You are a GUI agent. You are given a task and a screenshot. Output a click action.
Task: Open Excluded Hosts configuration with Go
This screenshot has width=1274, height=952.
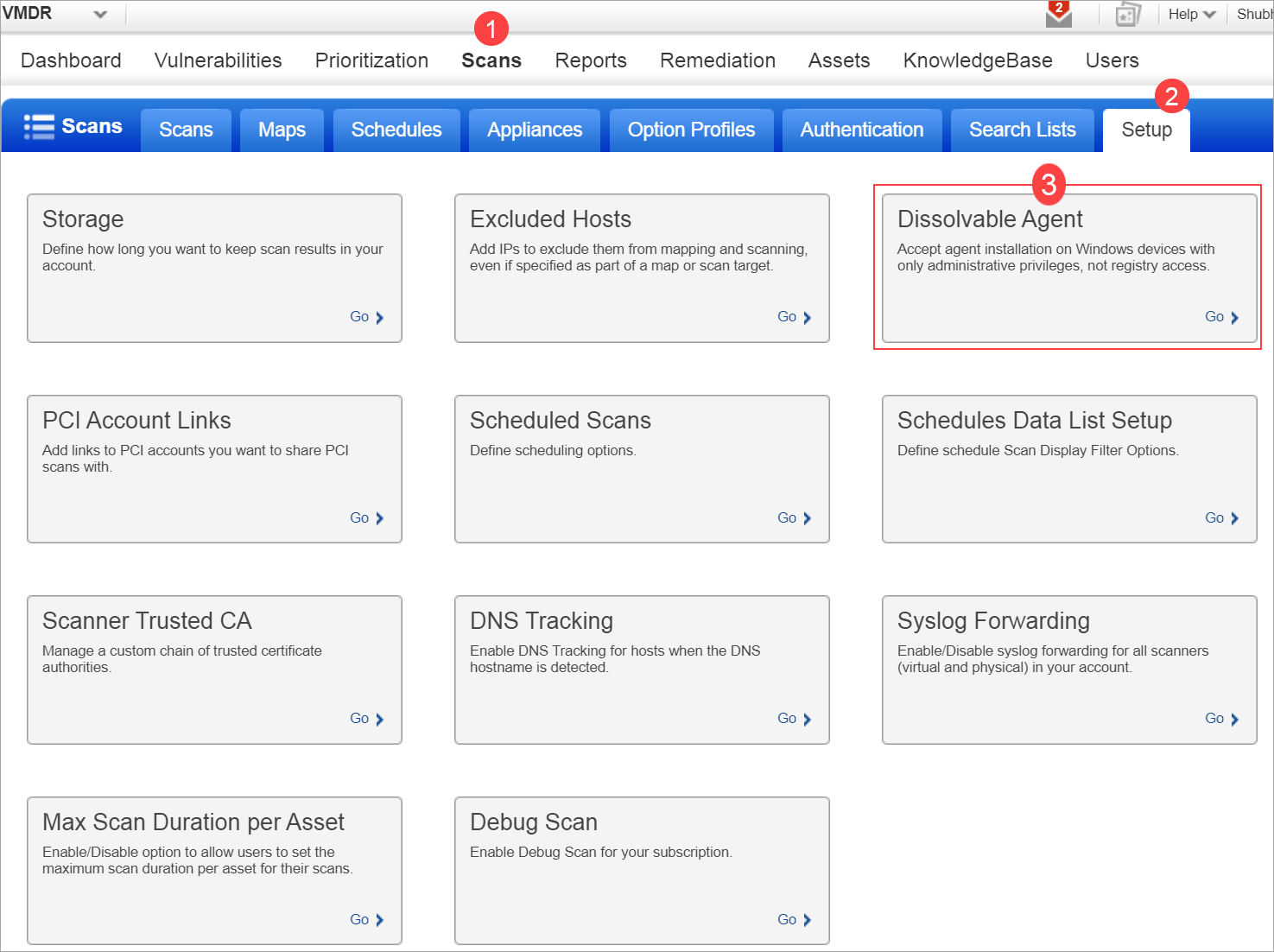786,316
